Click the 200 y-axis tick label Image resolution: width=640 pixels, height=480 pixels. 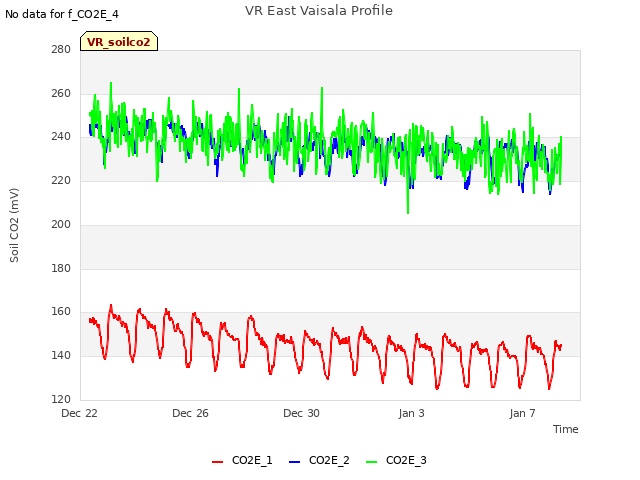(61, 224)
